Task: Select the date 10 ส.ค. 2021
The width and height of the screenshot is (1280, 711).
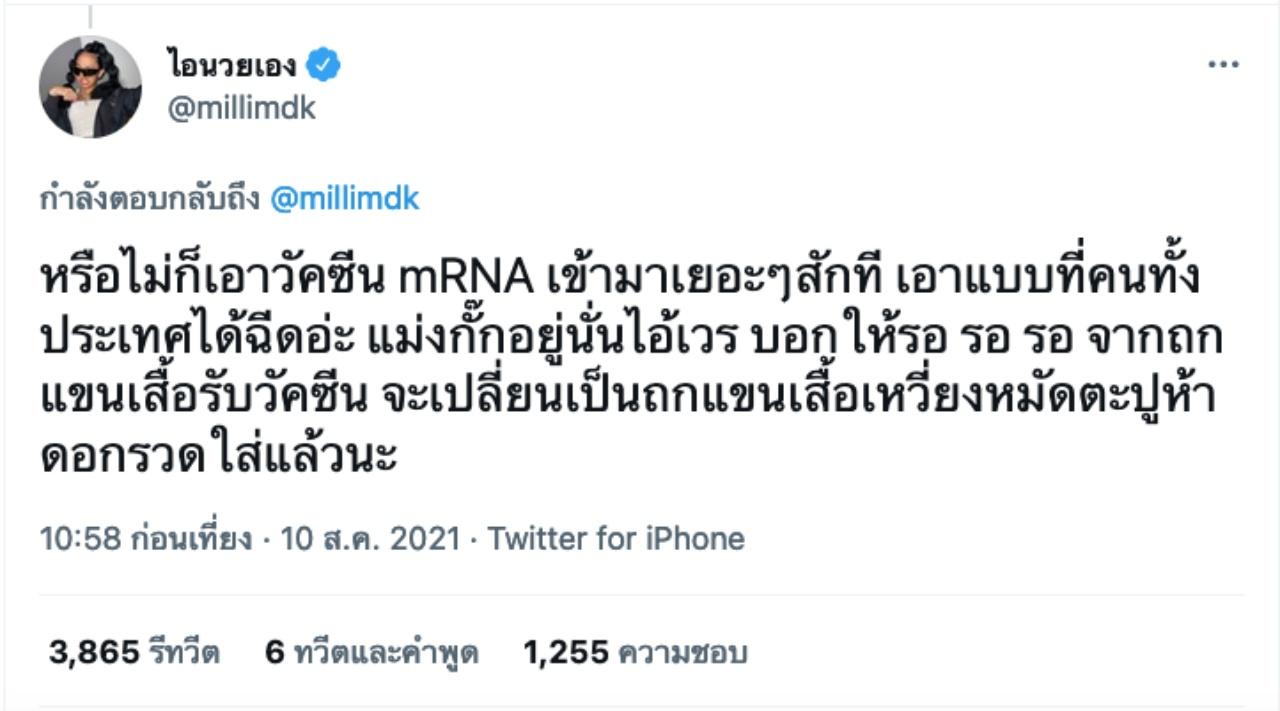Action: 370,539
